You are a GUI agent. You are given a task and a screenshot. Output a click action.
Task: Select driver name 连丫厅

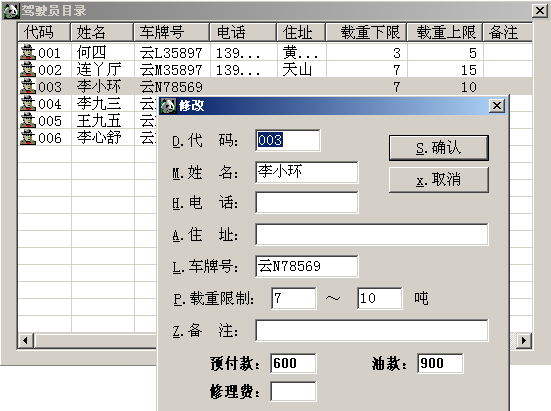[x=99, y=70]
